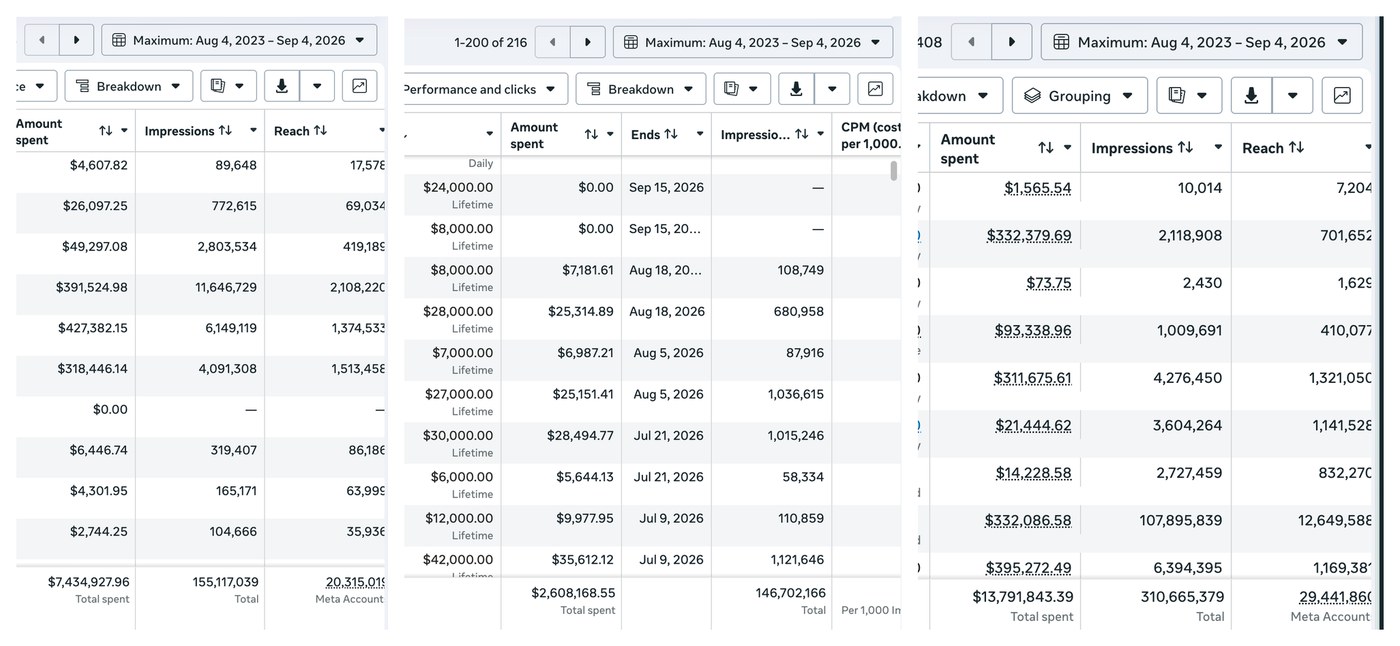Open the $93,338.96 amount spent link
1400x646 pixels.
(x=1033, y=330)
